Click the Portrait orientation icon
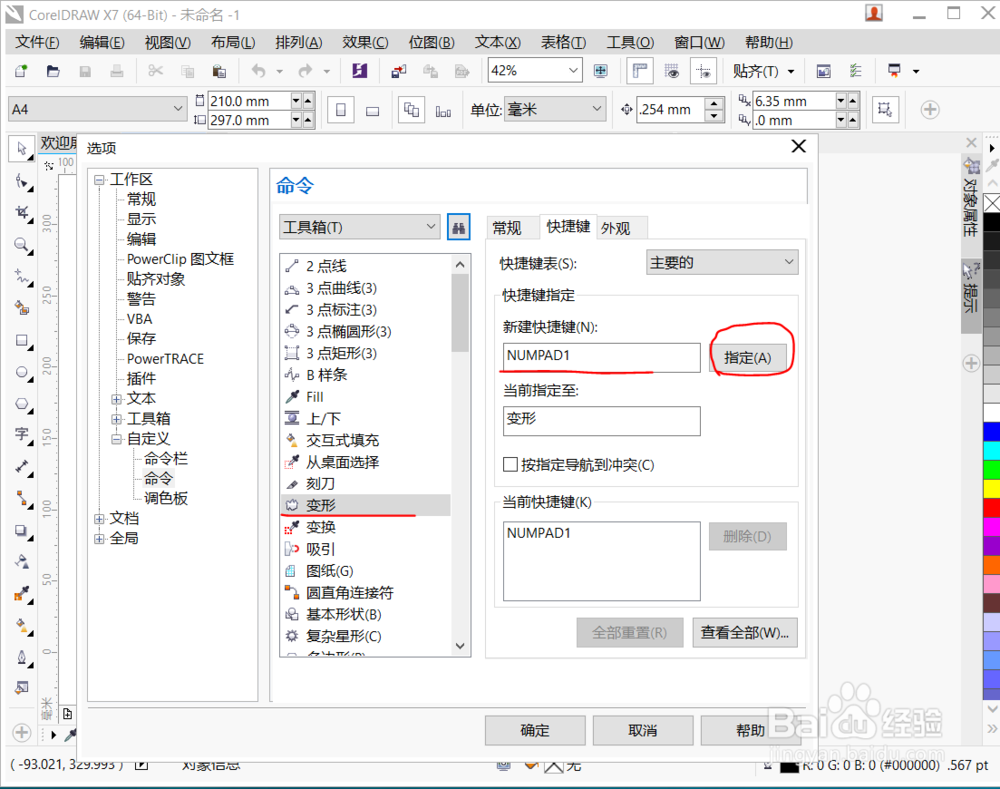 pyautogui.click(x=341, y=110)
